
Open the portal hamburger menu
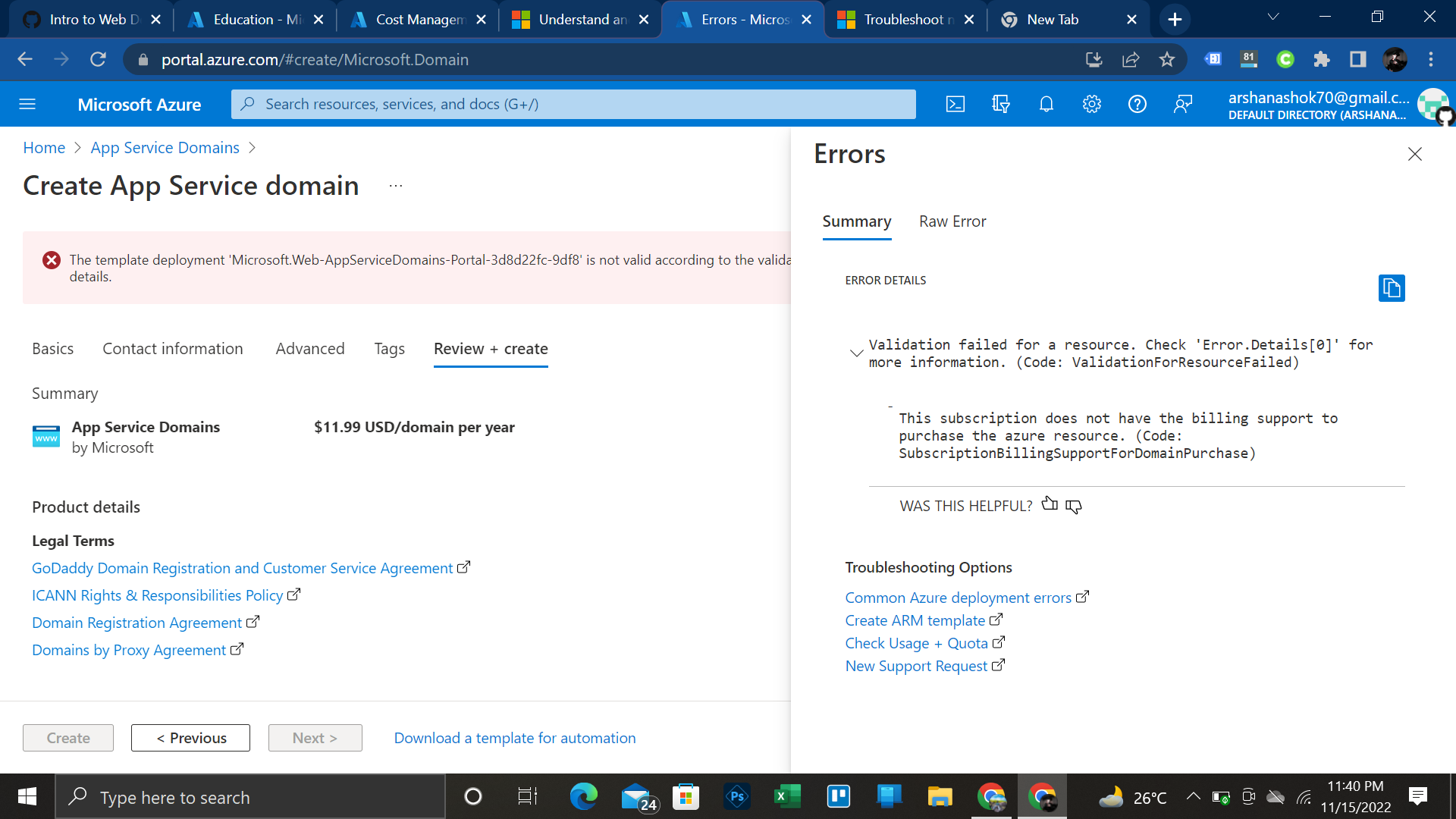[x=27, y=104]
